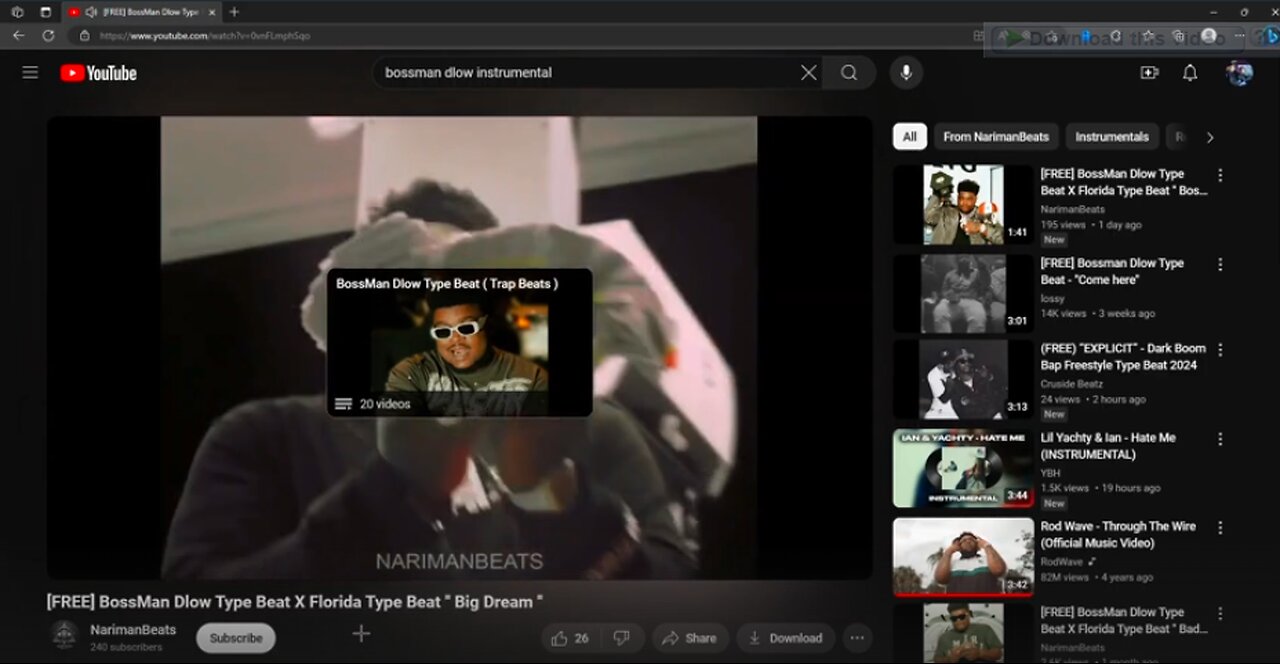Image resolution: width=1280 pixels, height=664 pixels.
Task: Open the account avatar menu
Action: coord(1240,73)
